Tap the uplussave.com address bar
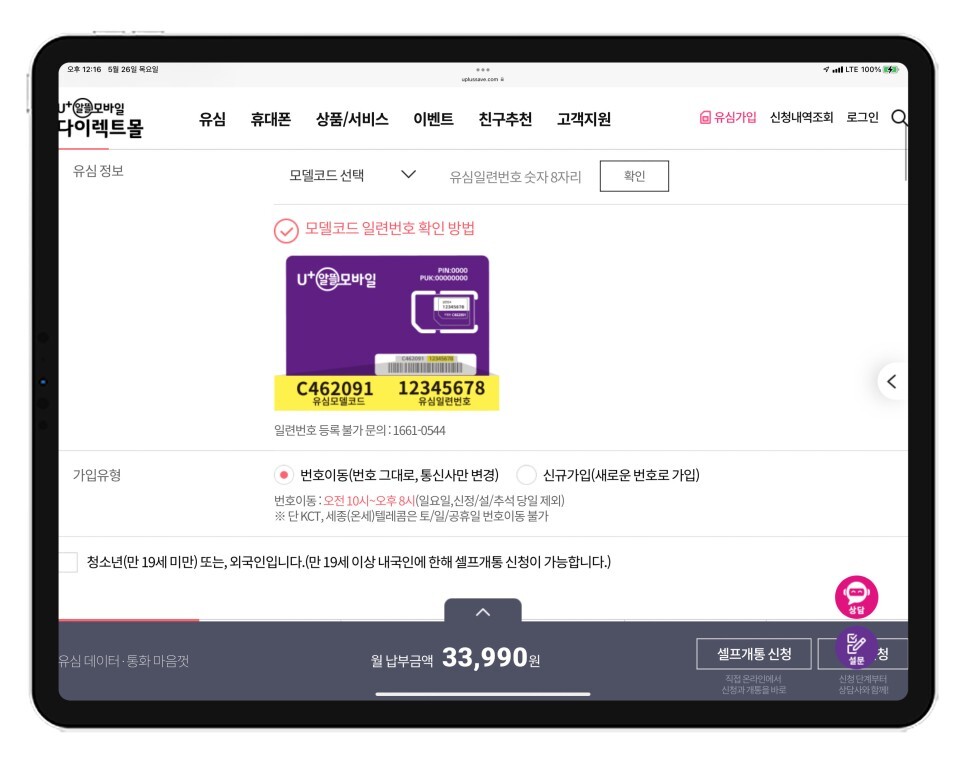 click(483, 80)
